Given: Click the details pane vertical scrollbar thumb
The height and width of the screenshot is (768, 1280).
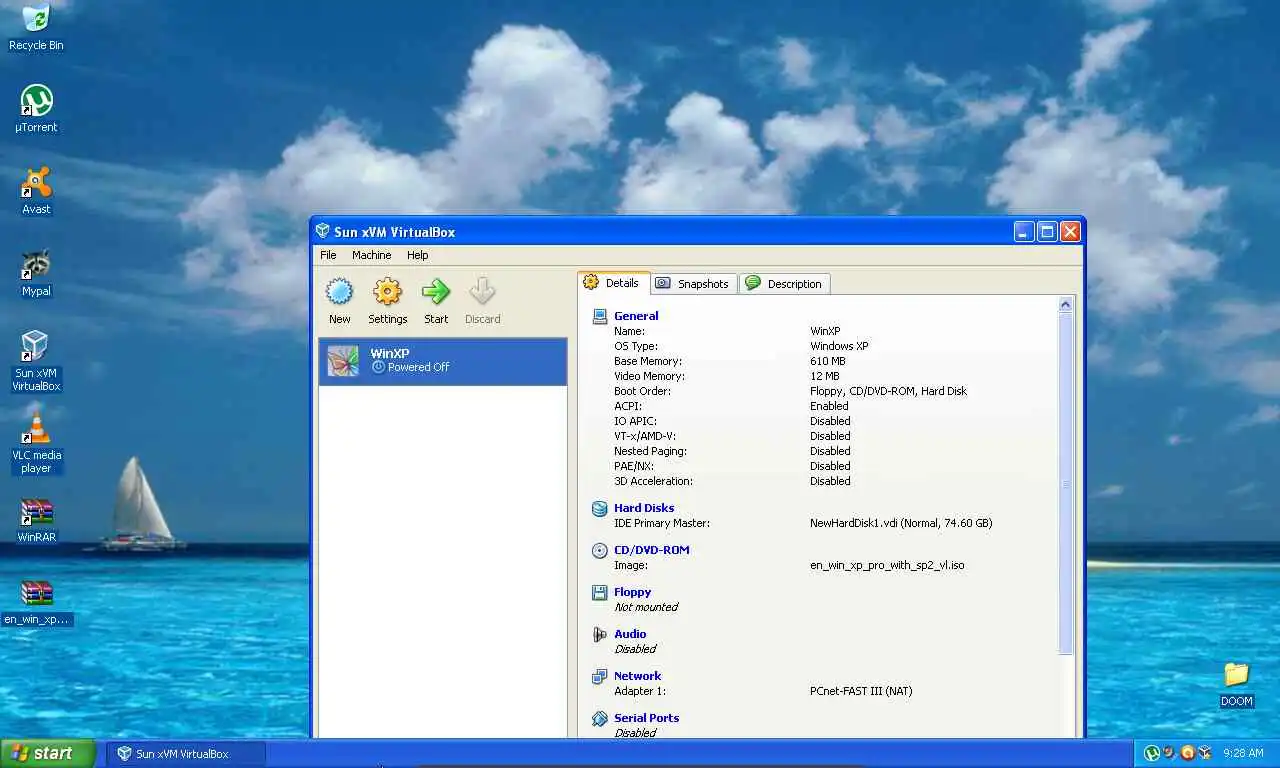Looking at the screenshot, I should tap(1065, 484).
